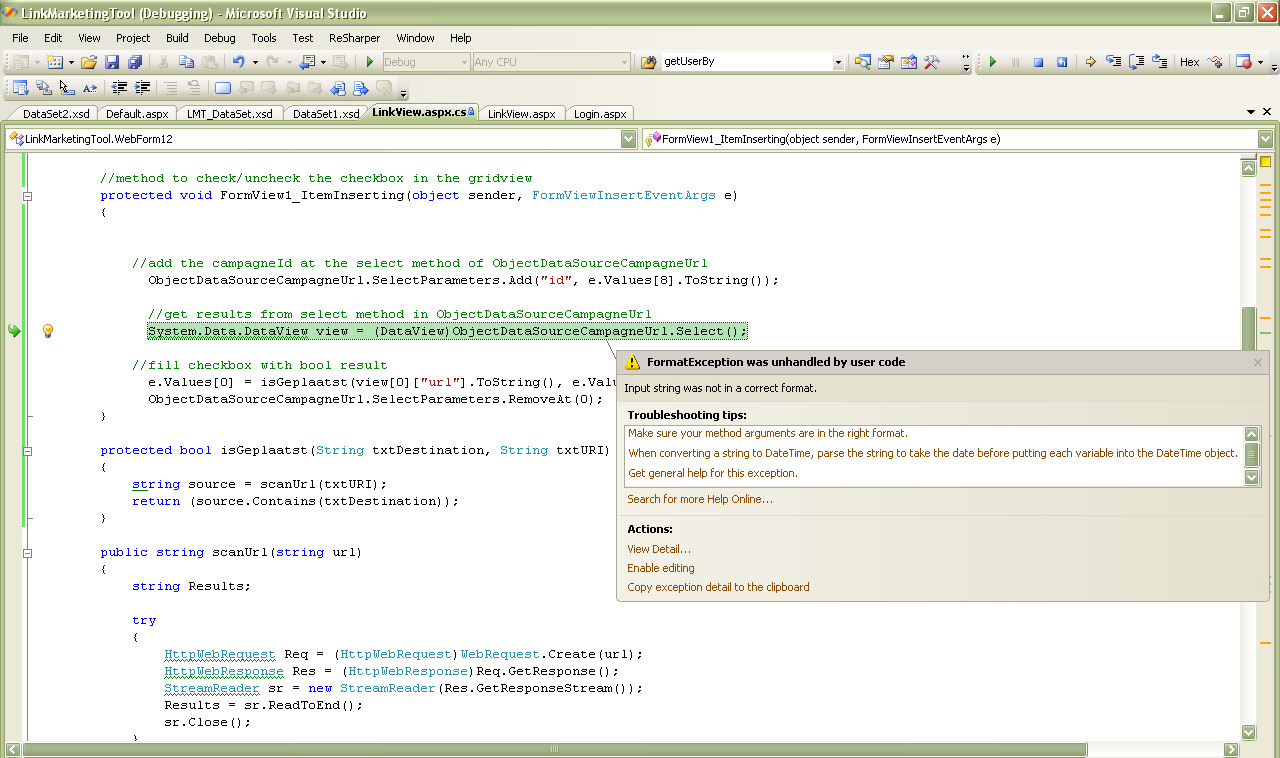Click the Open File toolbar icon
Screen dimensions: 1280x758
coord(89,62)
